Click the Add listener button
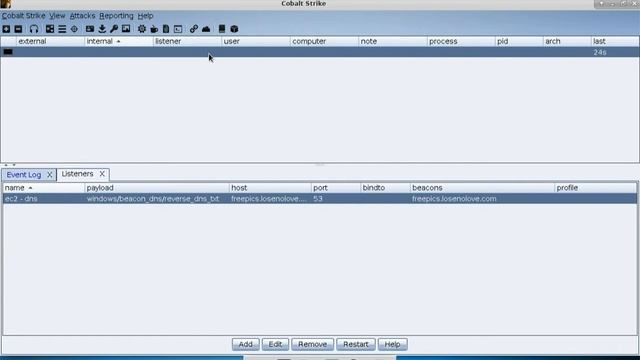The width and height of the screenshot is (640, 360). click(x=245, y=344)
